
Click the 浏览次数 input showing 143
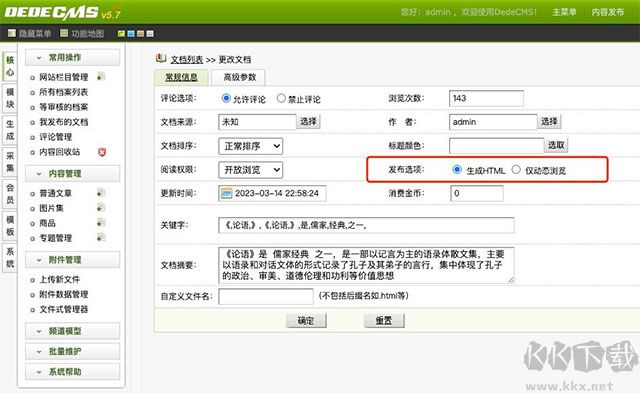pyautogui.click(x=486, y=98)
